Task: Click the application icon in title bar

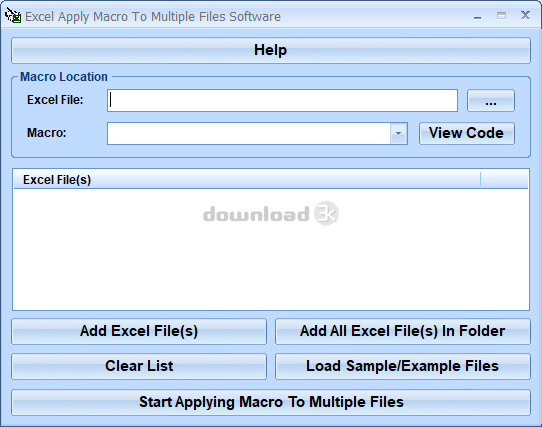Action: point(13,16)
